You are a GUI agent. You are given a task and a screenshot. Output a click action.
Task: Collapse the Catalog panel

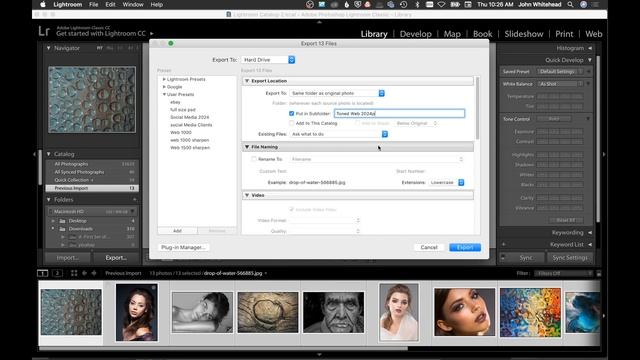pyautogui.click(x=49, y=154)
